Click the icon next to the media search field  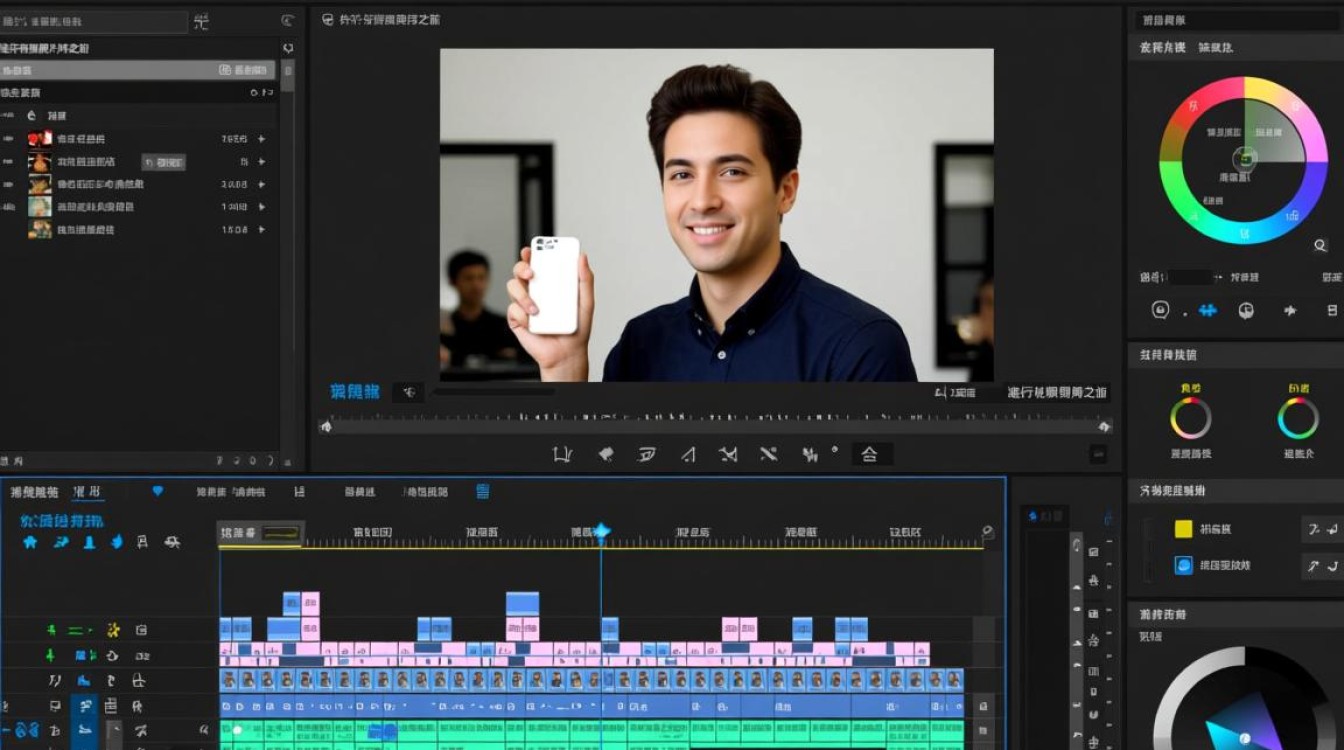click(201, 21)
